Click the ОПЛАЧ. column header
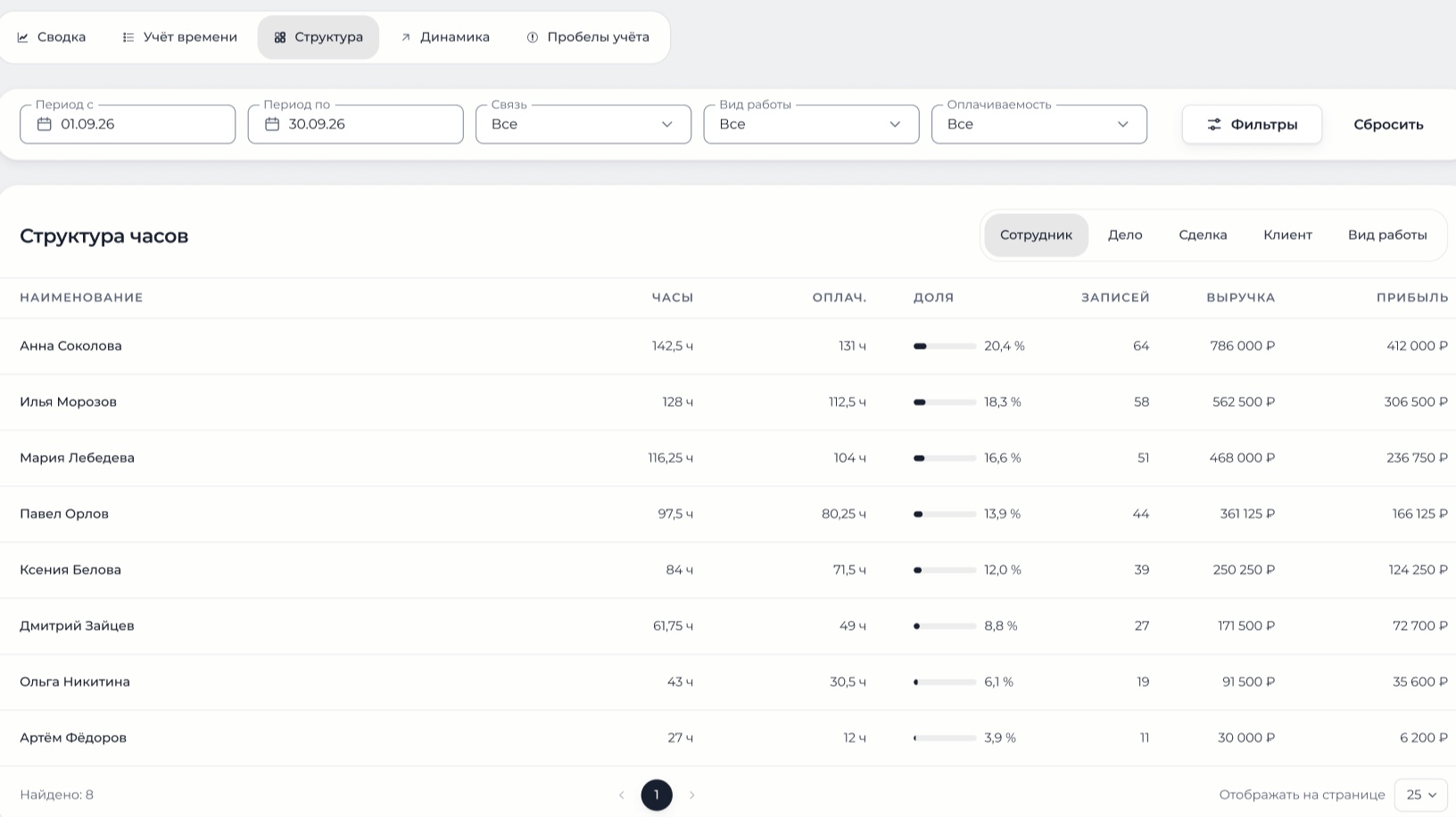1456x817 pixels. tap(839, 298)
